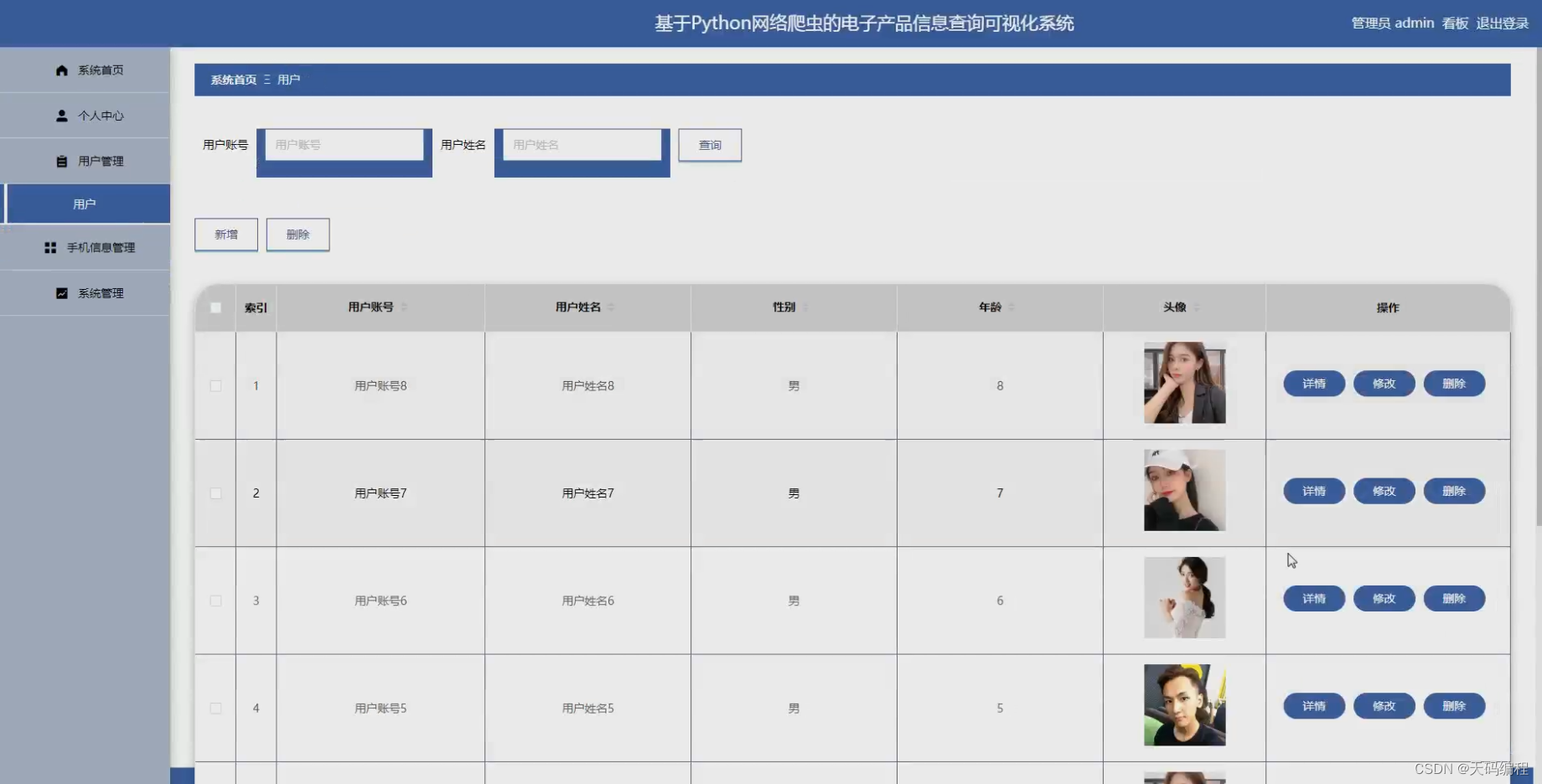This screenshot has height=784, width=1542.
Task: Click the 用户账号7 cell
Action: tap(380, 493)
